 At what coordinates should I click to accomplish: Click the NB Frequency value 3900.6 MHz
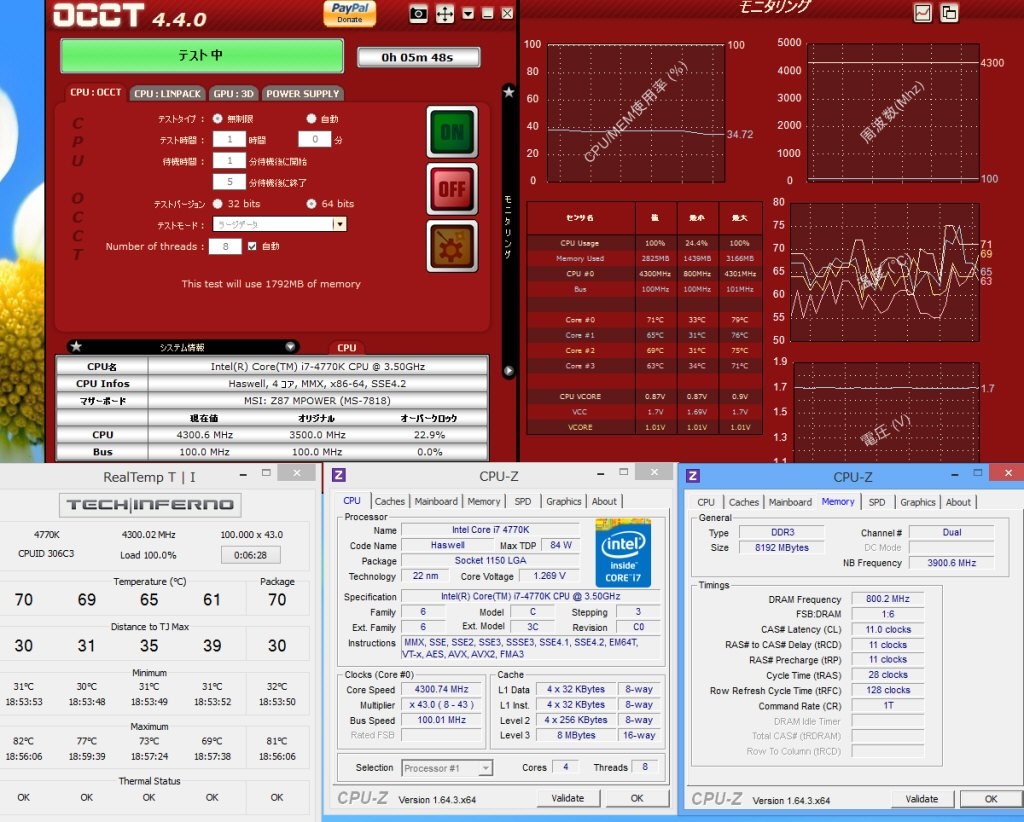coord(951,563)
